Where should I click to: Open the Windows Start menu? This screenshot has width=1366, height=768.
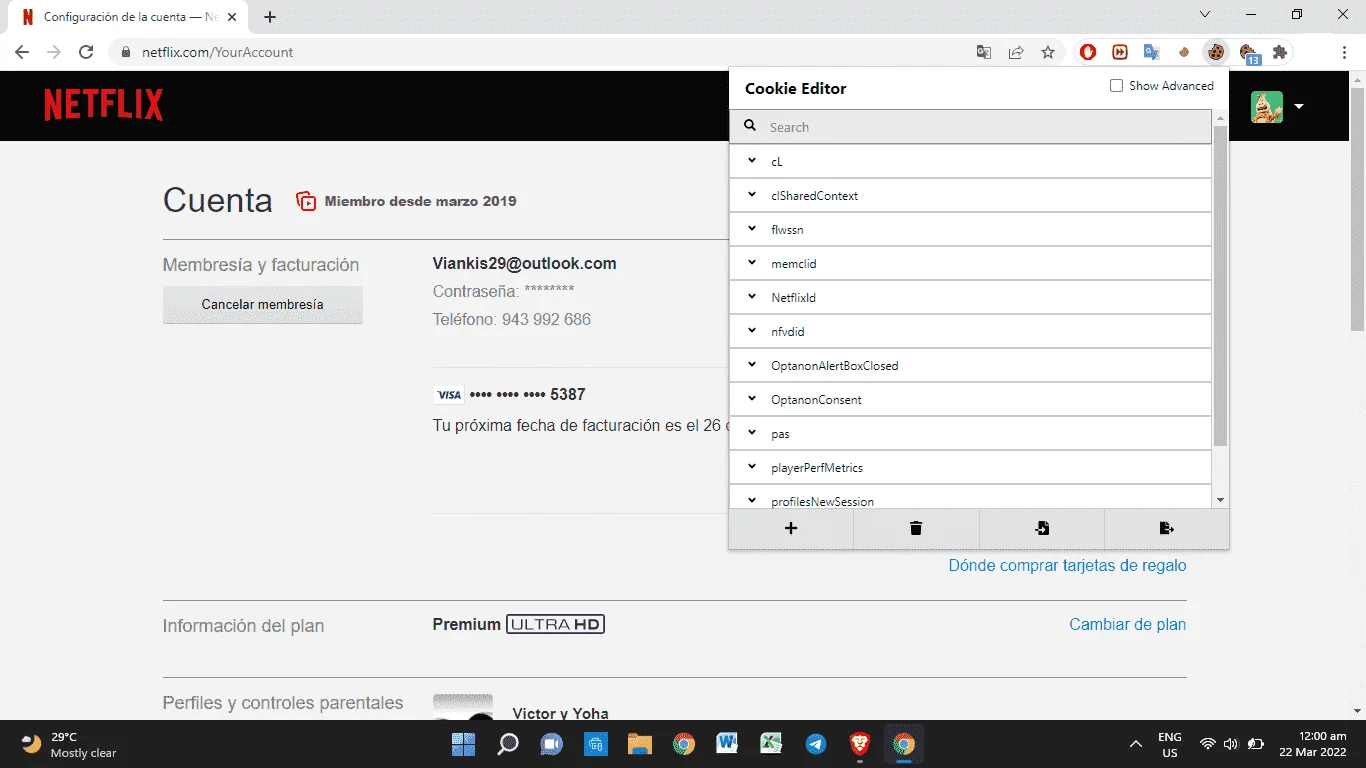pyautogui.click(x=464, y=744)
